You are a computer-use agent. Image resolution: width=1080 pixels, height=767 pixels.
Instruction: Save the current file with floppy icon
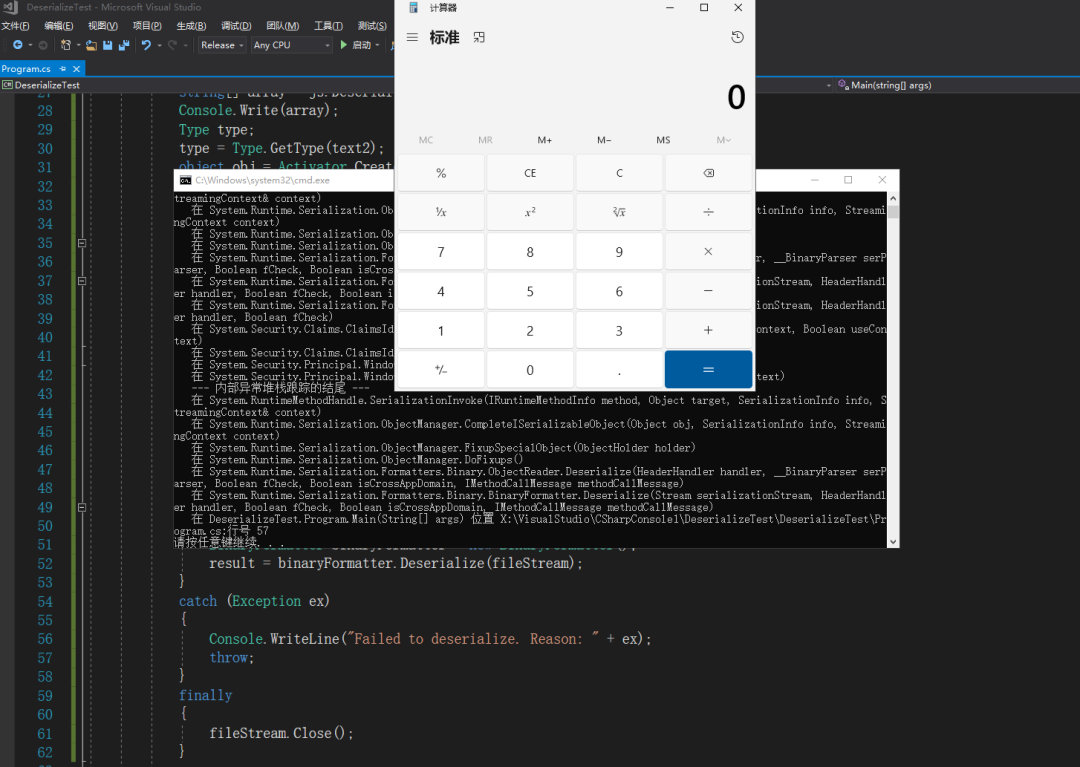107,45
